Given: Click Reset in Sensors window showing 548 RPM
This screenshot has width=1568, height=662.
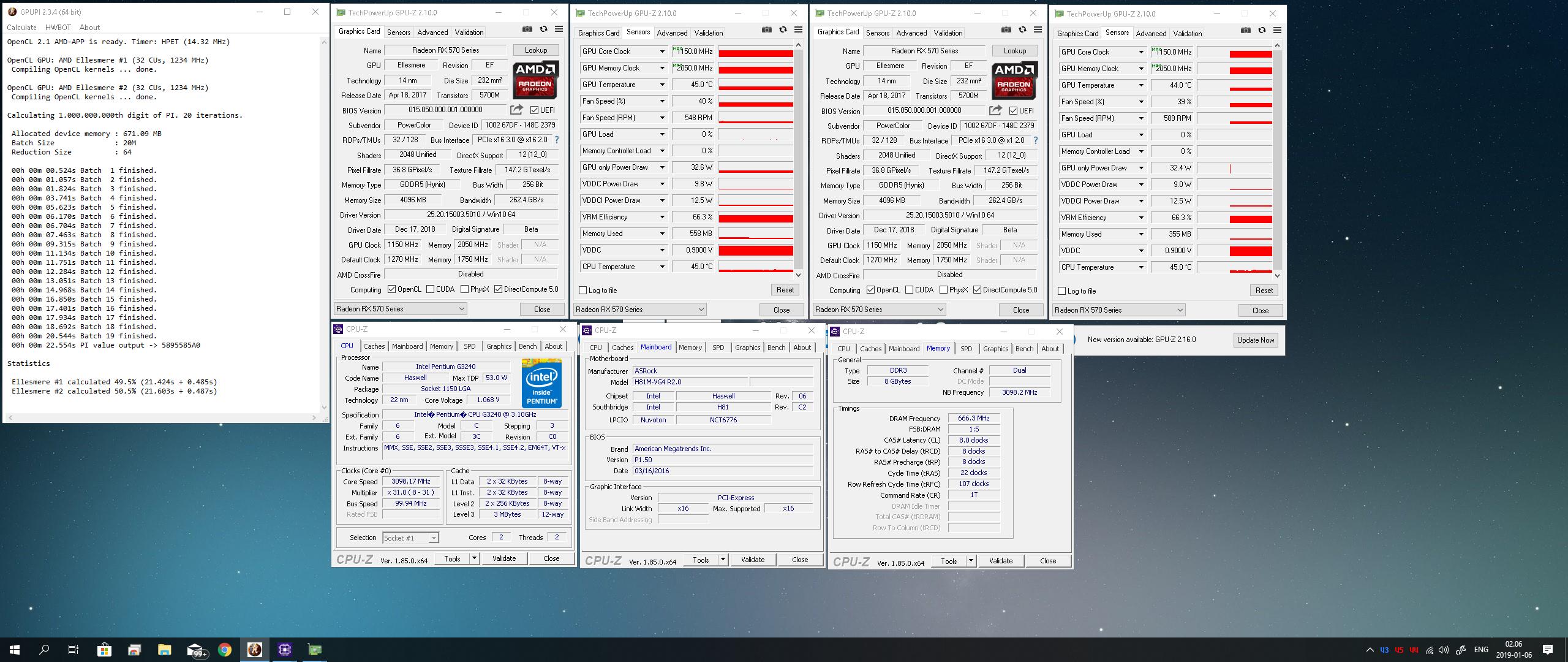Looking at the screenshot, I should click(785, 290).
